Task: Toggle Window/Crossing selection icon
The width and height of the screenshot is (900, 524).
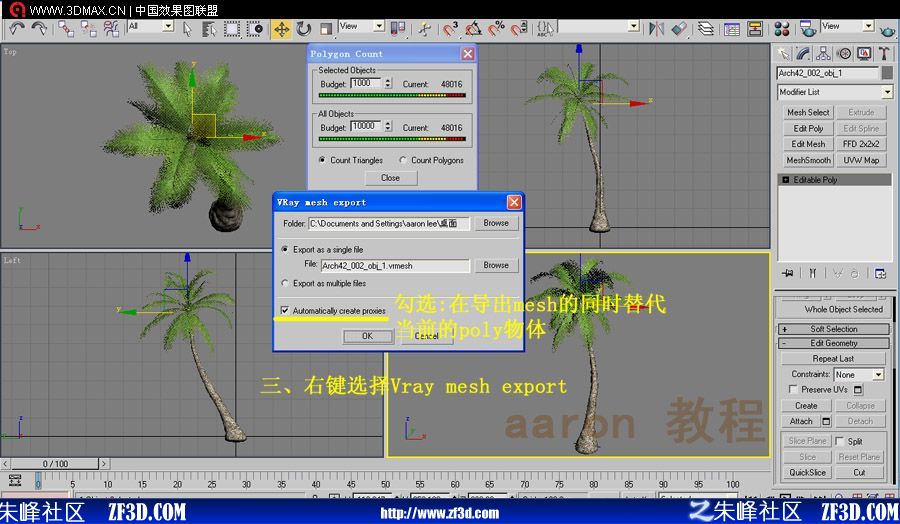Action: click(x=254, y=29)
